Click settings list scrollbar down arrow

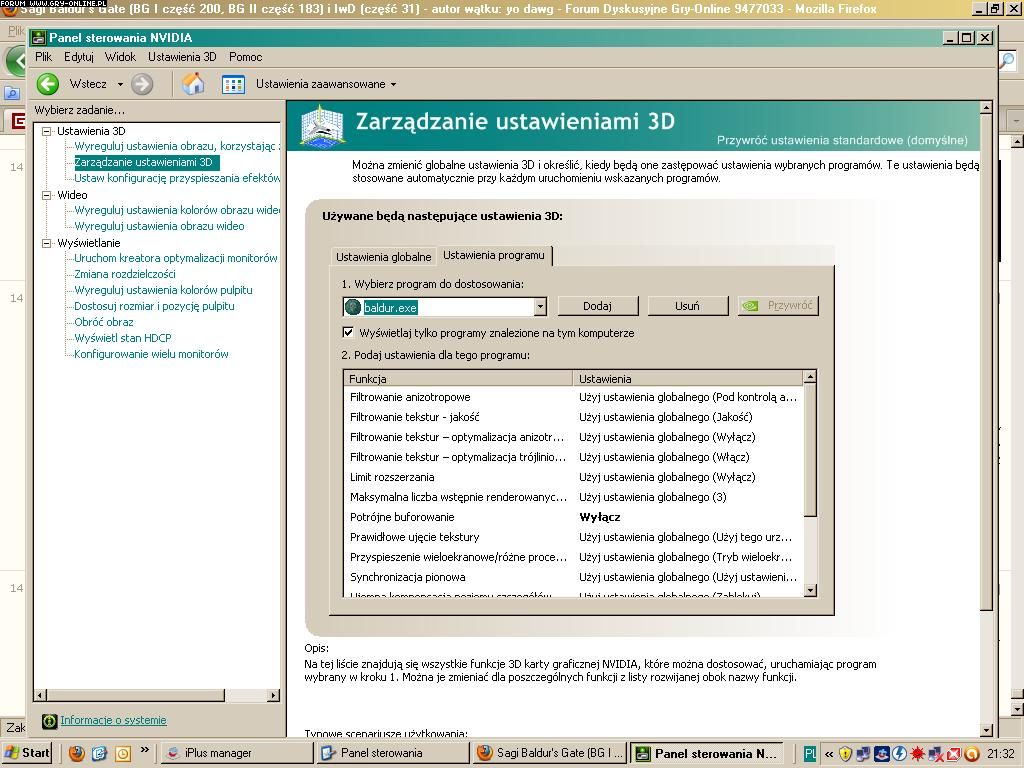tap(810, 590)
